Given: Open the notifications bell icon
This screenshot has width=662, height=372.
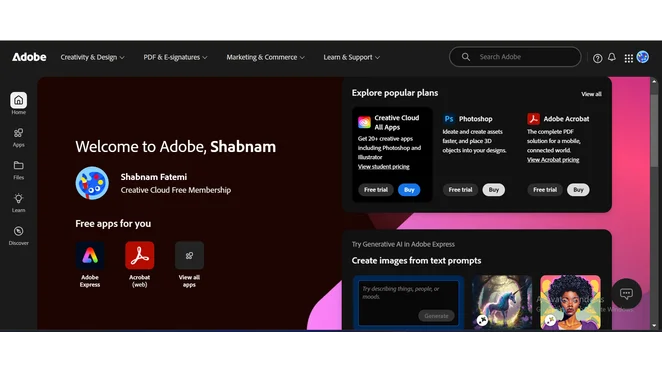Looking at the screenshot, I should (612, 57).
